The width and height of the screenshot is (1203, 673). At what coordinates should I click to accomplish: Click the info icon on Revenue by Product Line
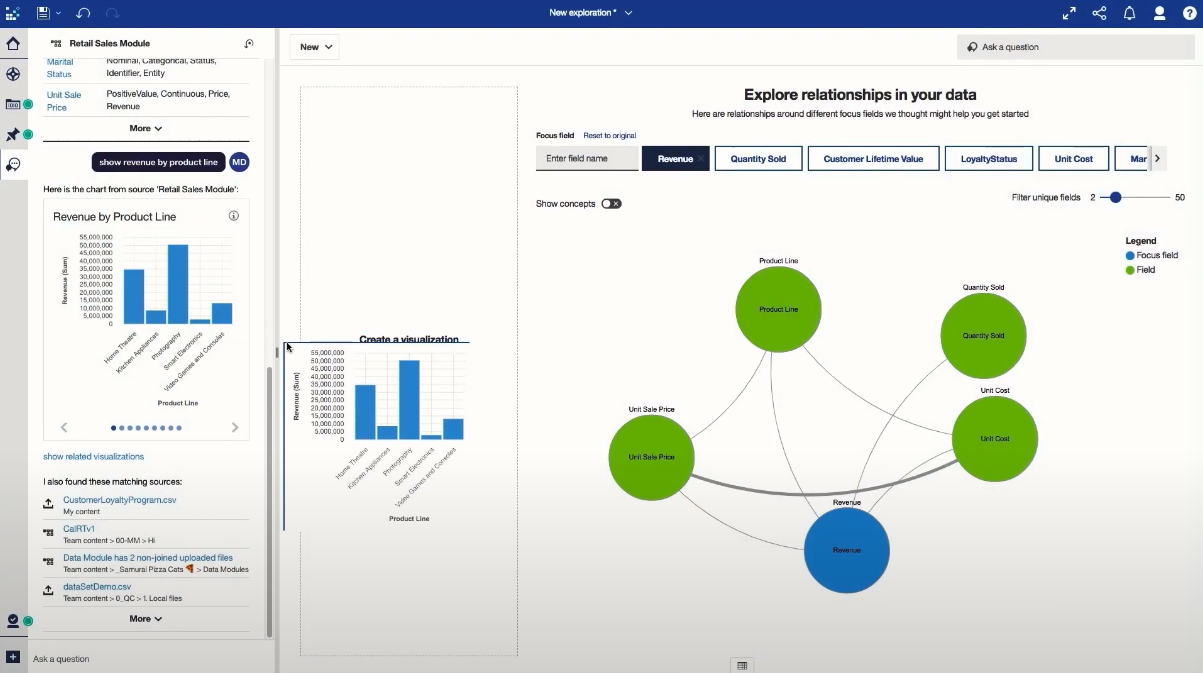click(233, 216)
